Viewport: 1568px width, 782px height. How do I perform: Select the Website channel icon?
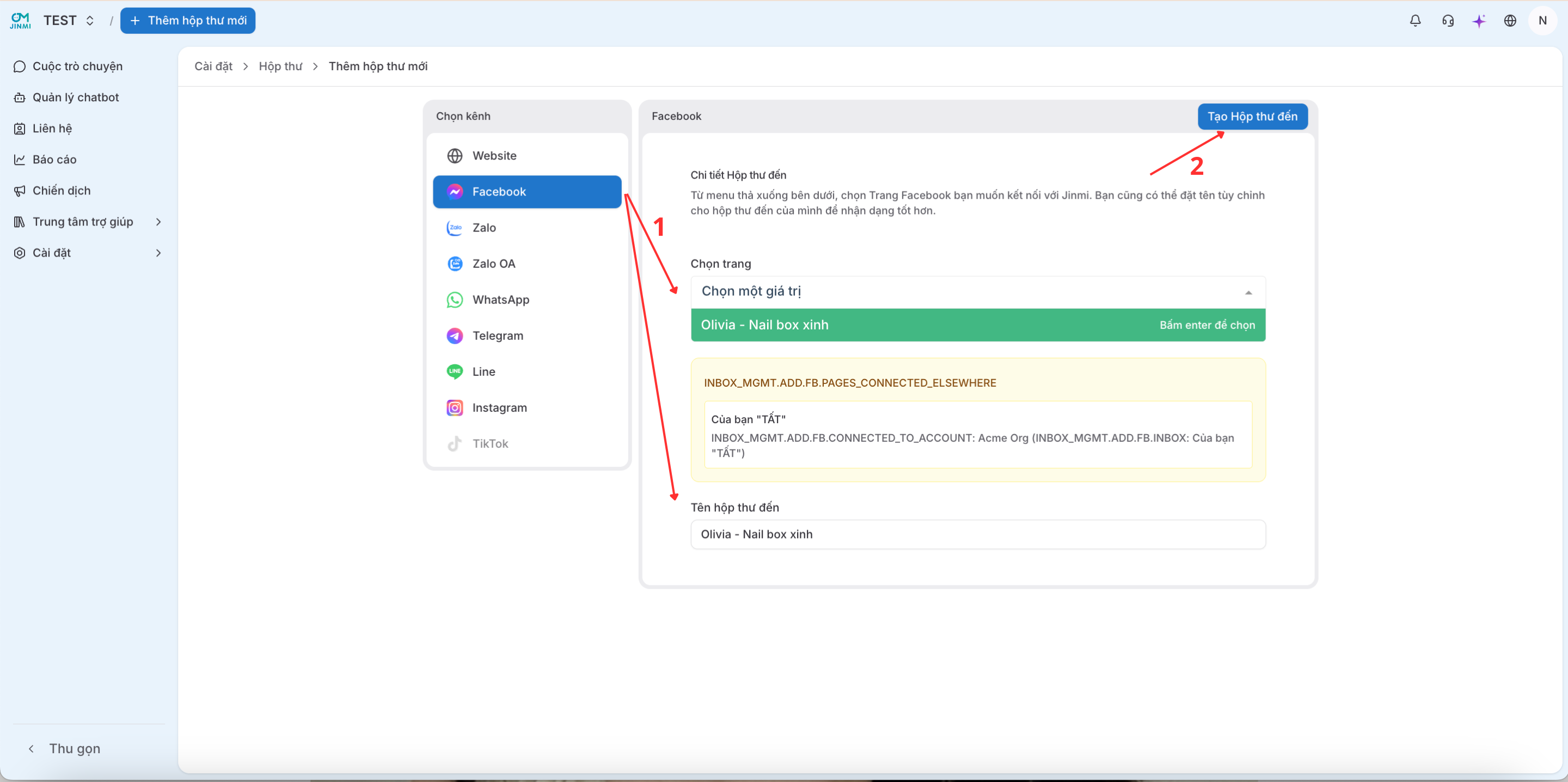tap(455, 156)
